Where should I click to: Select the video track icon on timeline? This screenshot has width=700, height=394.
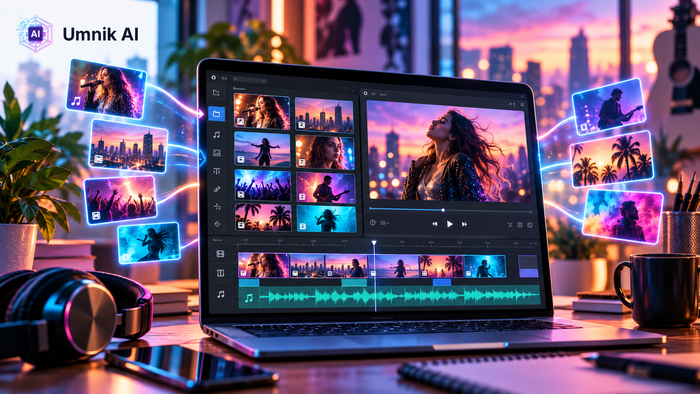click(220, 254)
